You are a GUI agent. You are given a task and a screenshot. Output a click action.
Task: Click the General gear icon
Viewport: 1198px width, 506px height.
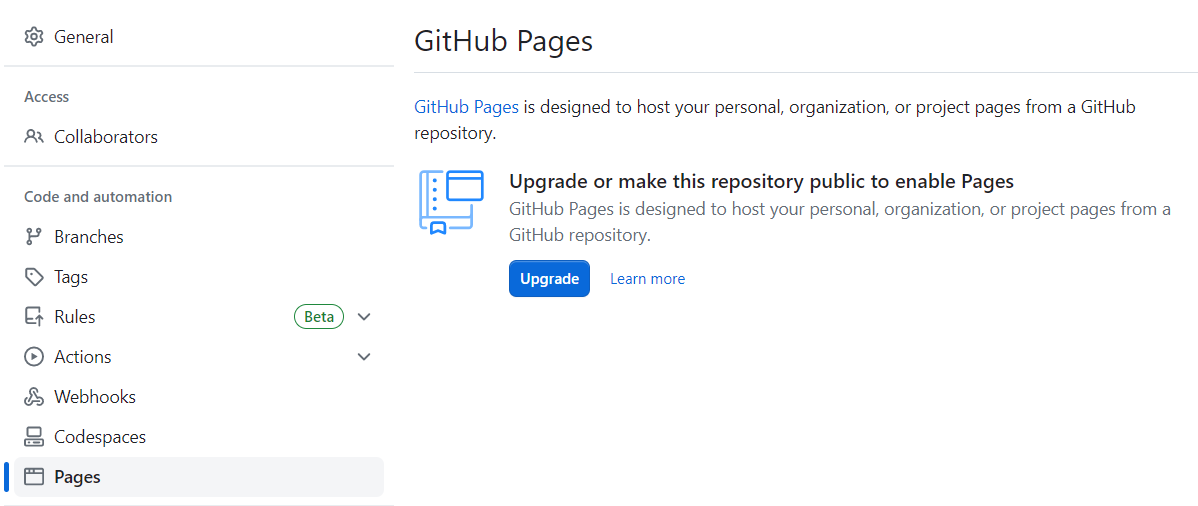(34, 37)
